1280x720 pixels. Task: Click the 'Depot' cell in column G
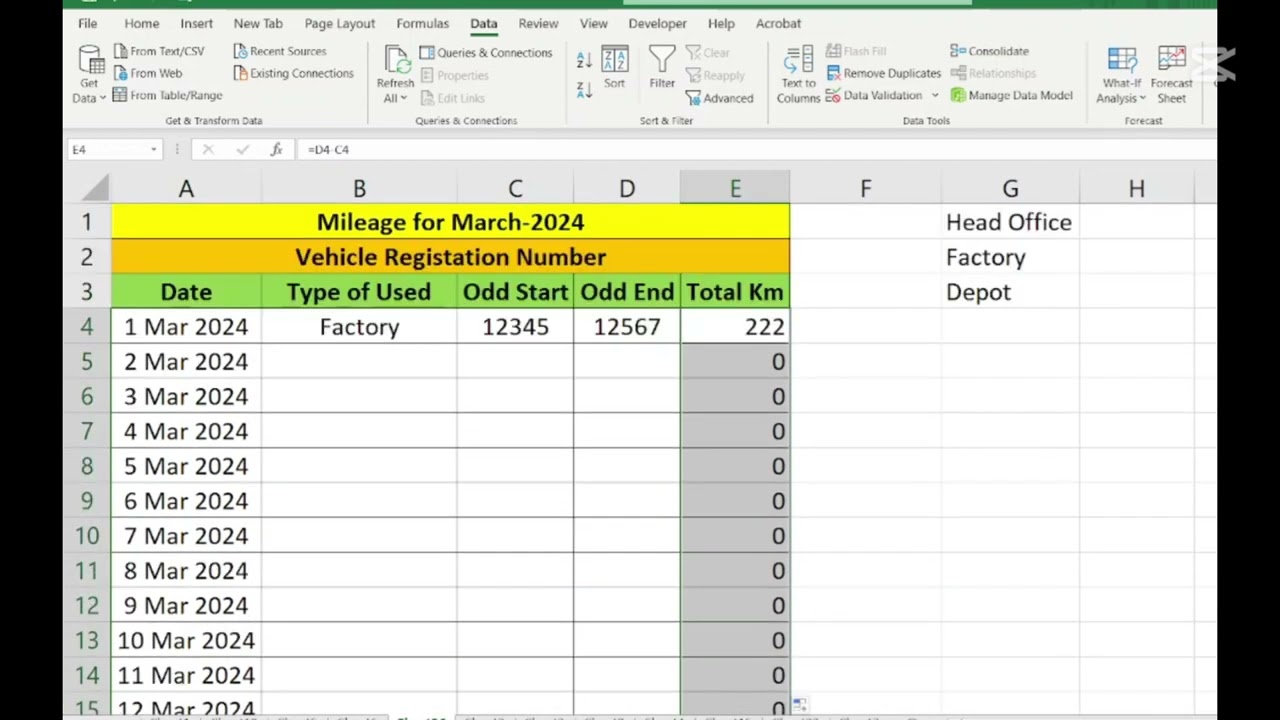1010,292
